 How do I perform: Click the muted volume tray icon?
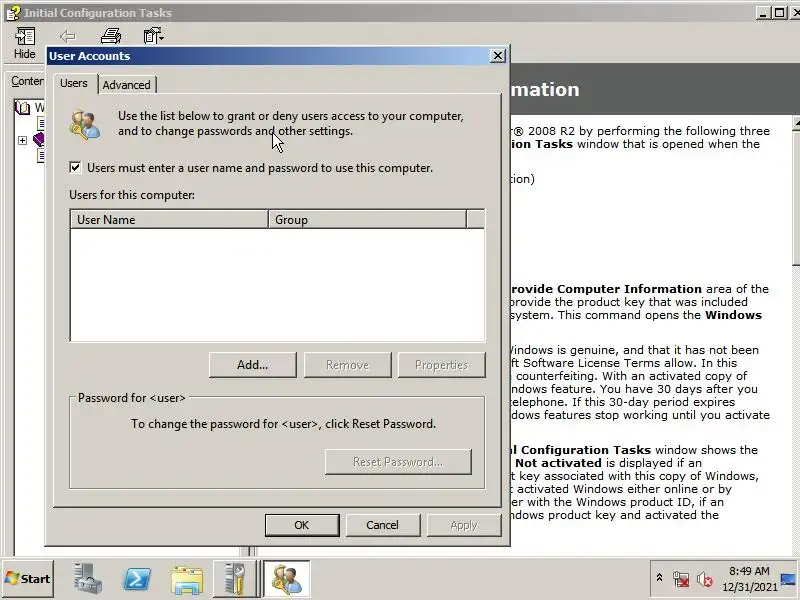click(704, 579)
